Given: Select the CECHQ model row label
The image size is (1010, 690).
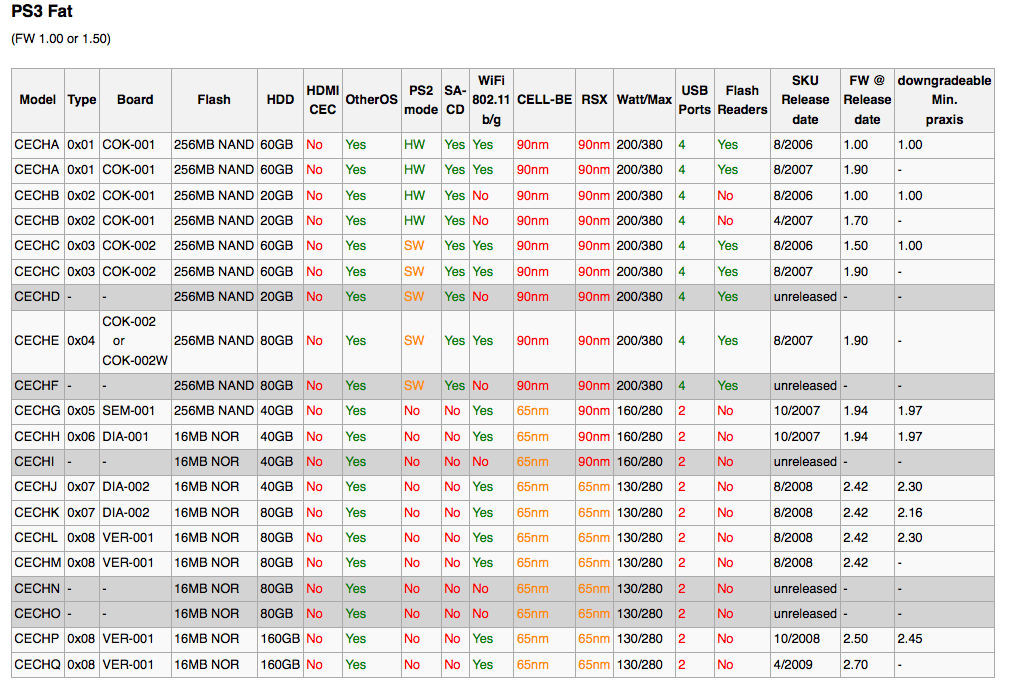Looking at the screenshot, I should [37, 664].
